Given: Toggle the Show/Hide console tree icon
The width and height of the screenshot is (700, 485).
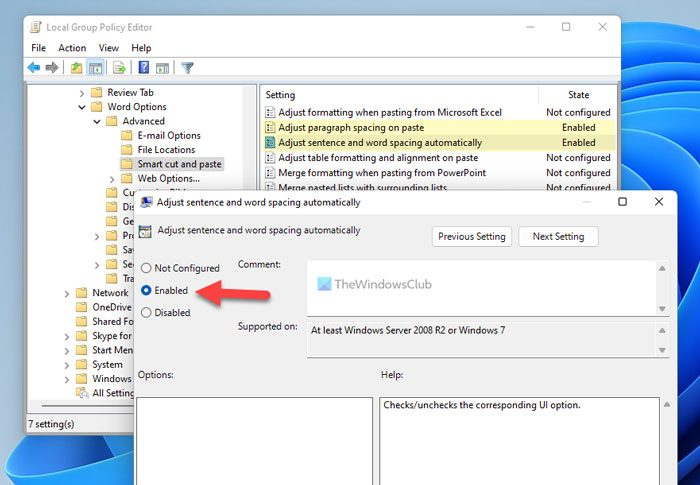Looking at the screenshot, I should point(96,68).
